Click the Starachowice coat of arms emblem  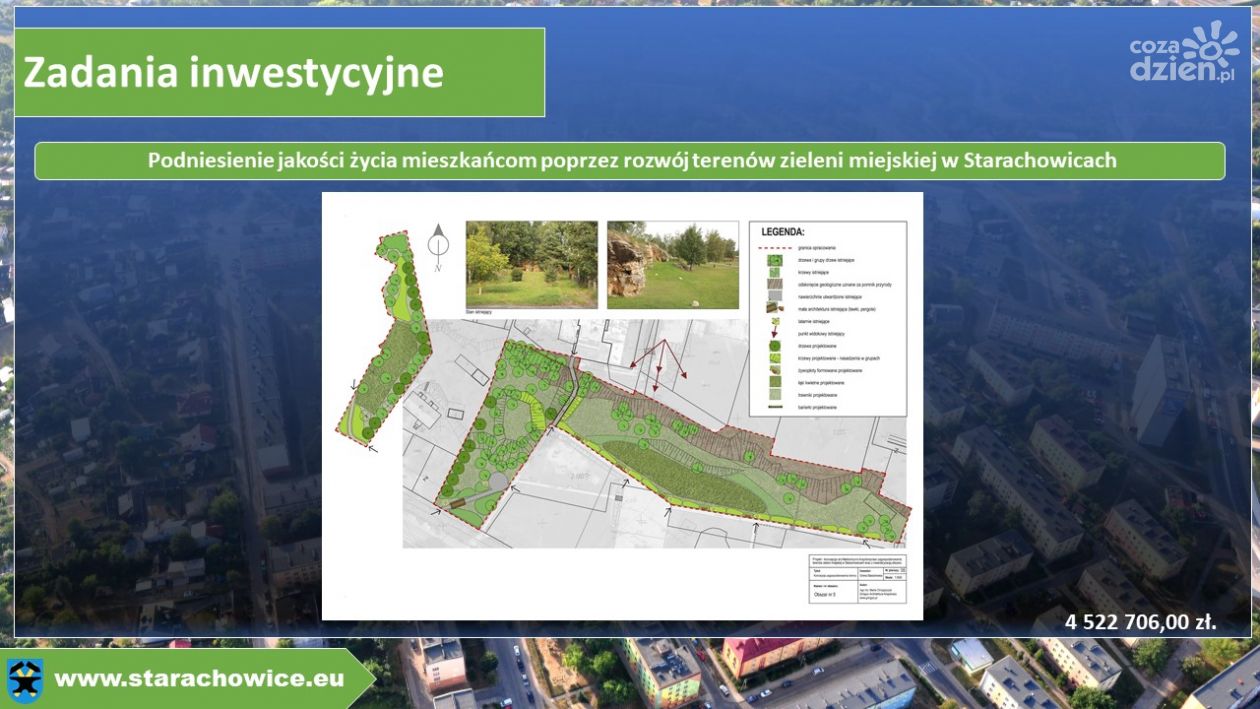[x=24, y=679]
